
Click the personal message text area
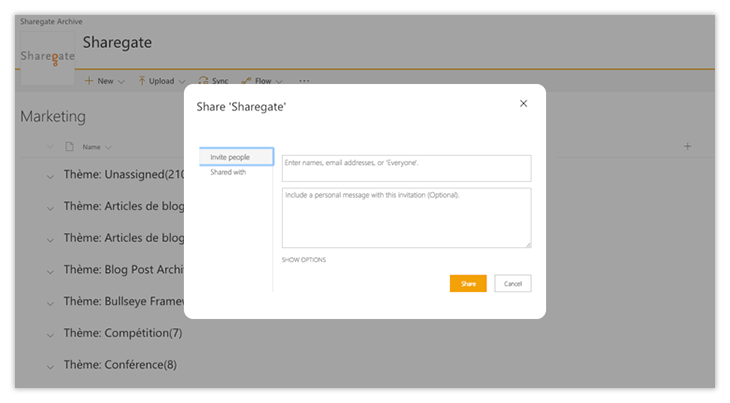406,218
